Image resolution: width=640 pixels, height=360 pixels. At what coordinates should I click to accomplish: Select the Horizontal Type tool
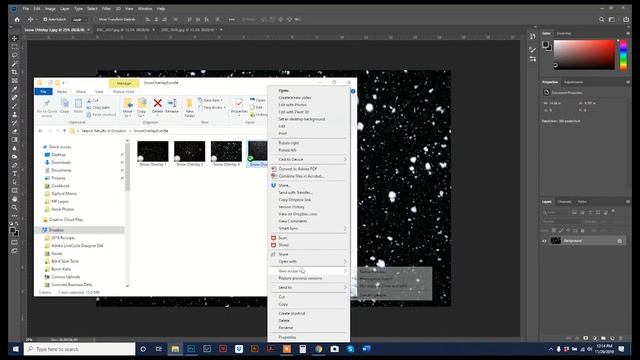(15, 173)
